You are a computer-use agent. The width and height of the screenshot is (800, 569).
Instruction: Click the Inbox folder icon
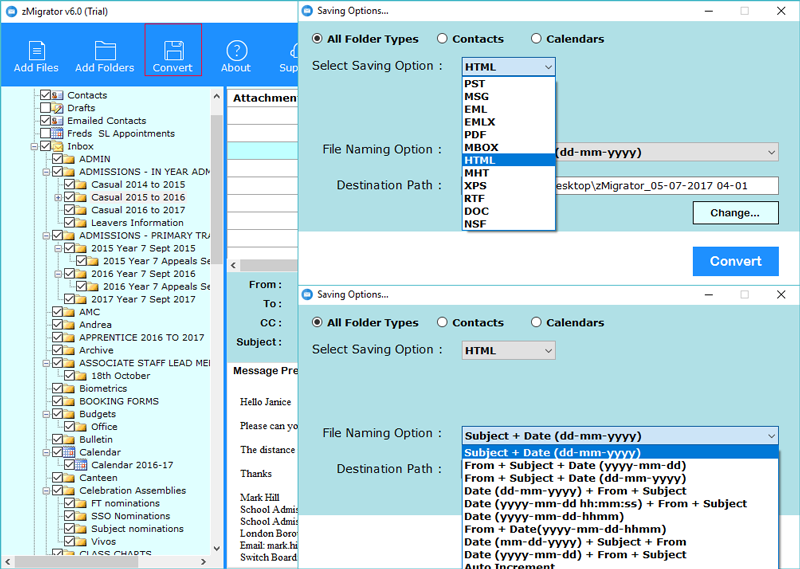(x=57, y=146)
